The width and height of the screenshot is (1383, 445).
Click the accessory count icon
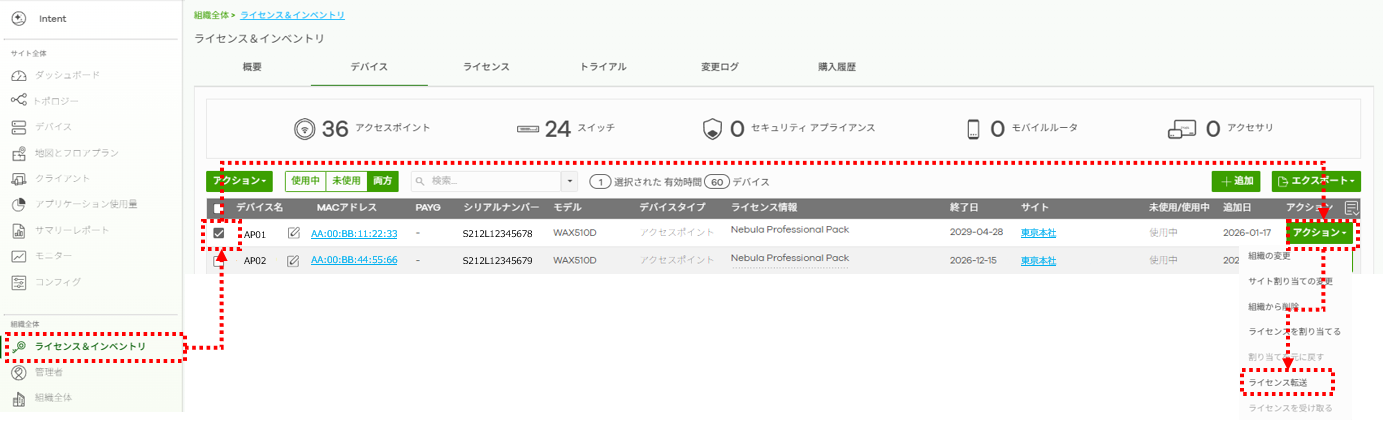1182,128
